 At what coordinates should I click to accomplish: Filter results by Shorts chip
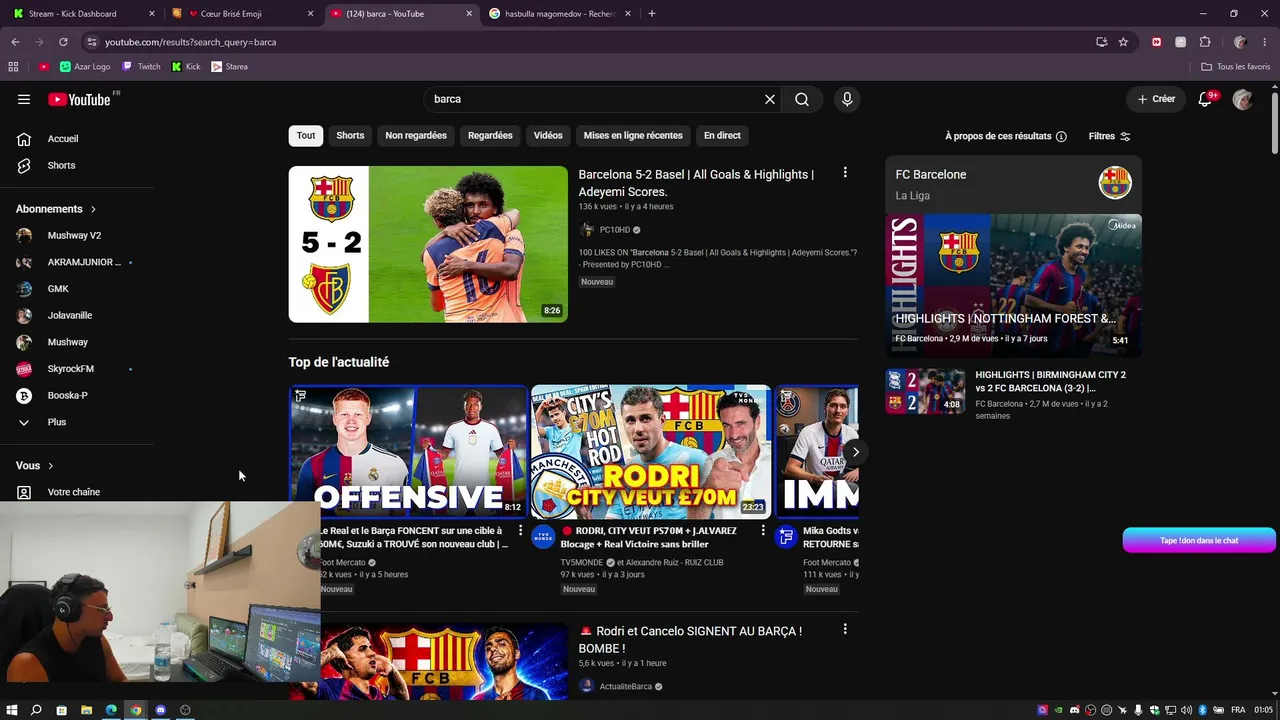point(350,135)
